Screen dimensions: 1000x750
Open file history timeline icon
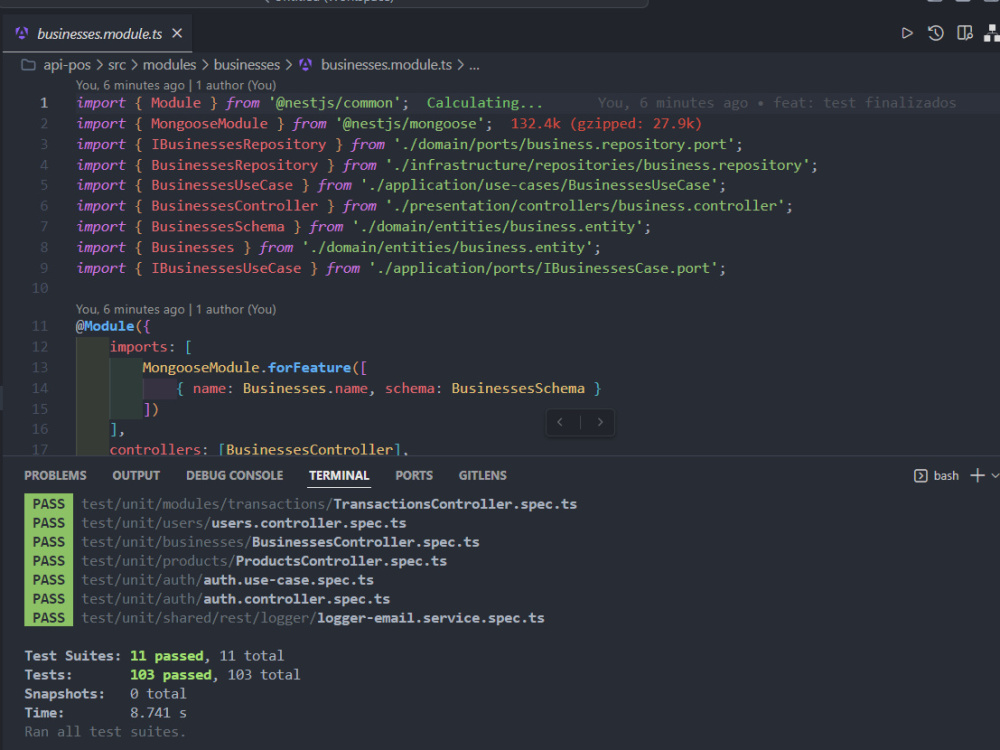pyautogui.click(x=936, y=33)
